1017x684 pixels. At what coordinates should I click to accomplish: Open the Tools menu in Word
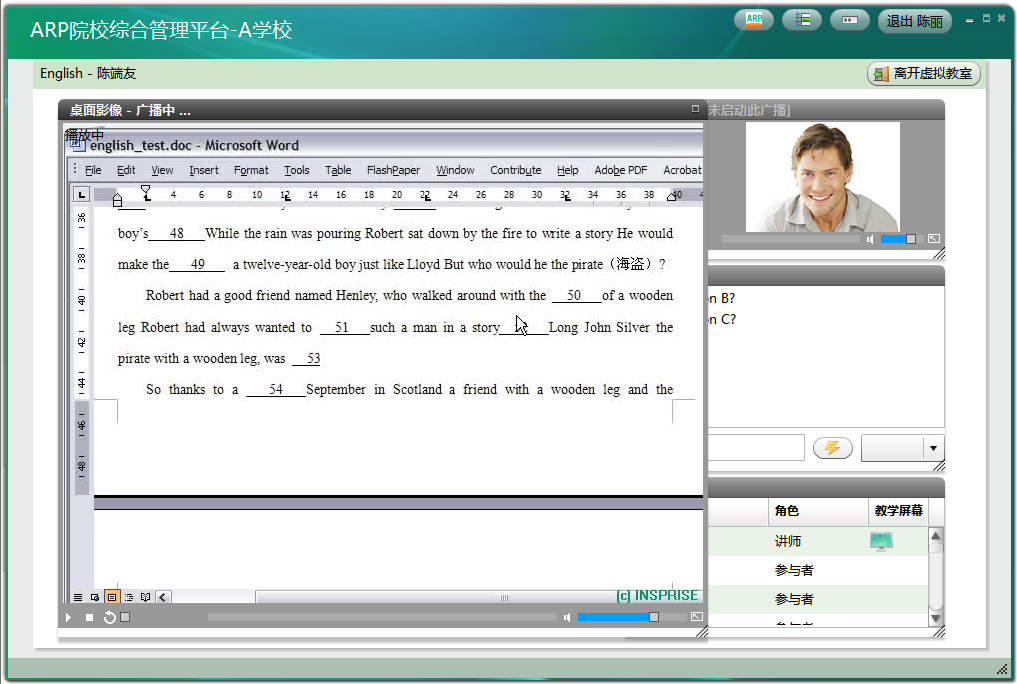tap(296, 170)
